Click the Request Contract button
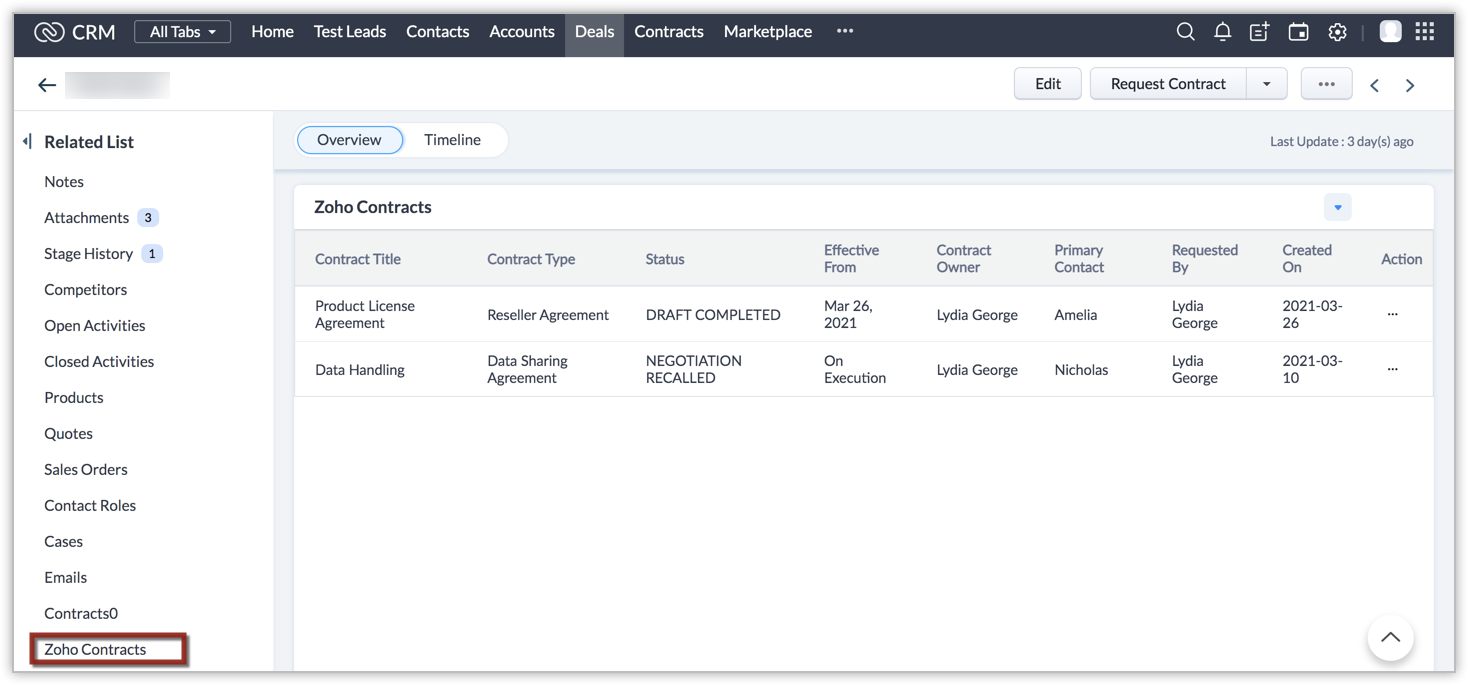This screenshot has width=1468, height=685. point(1167,84)
